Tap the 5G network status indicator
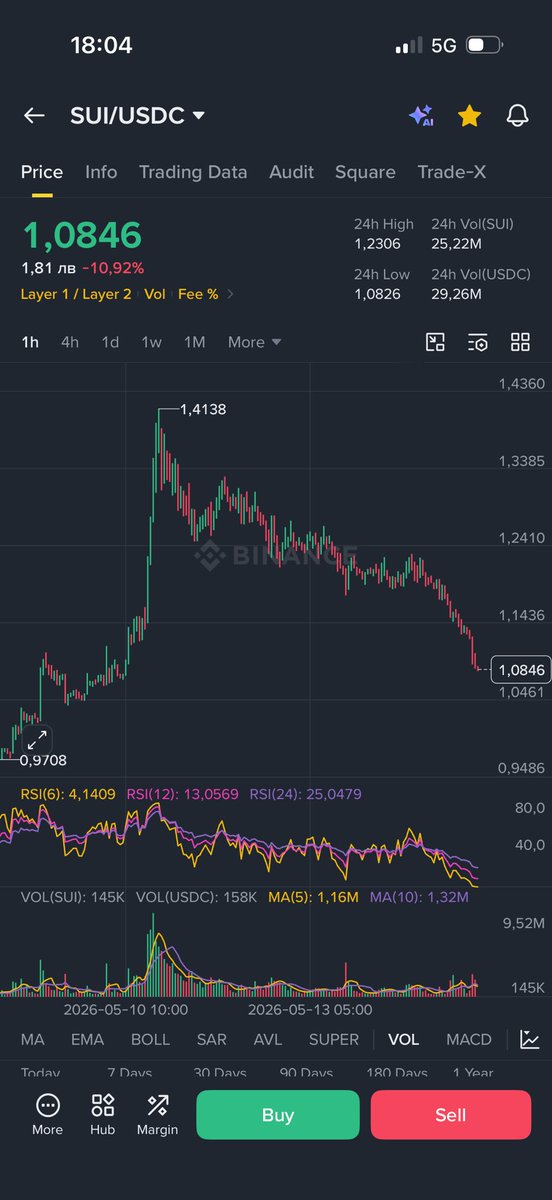The image size is (552, 1200). click(443, 45)
